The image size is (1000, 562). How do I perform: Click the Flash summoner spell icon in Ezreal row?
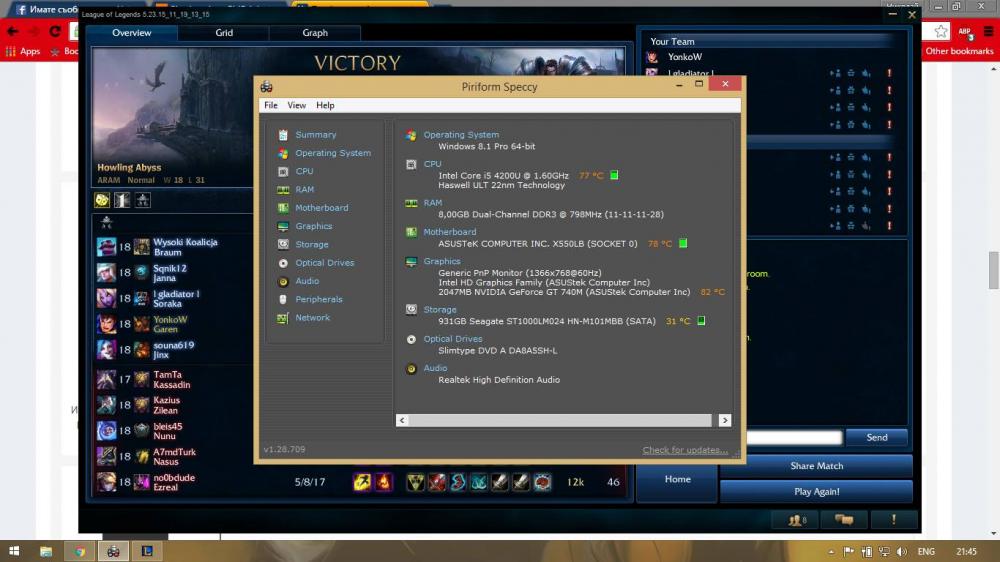point(362,482)
